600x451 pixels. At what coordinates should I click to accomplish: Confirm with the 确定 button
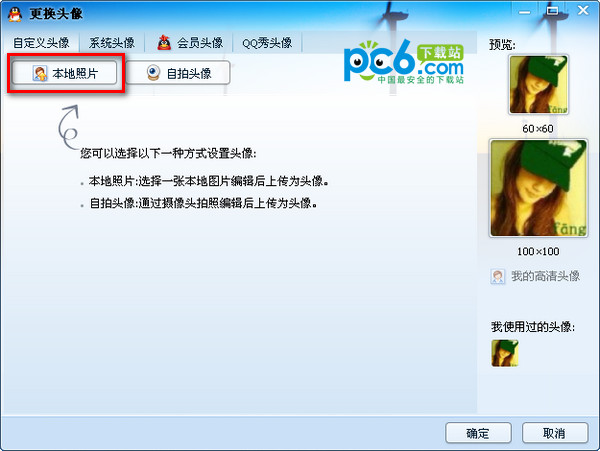coord(478,433)
